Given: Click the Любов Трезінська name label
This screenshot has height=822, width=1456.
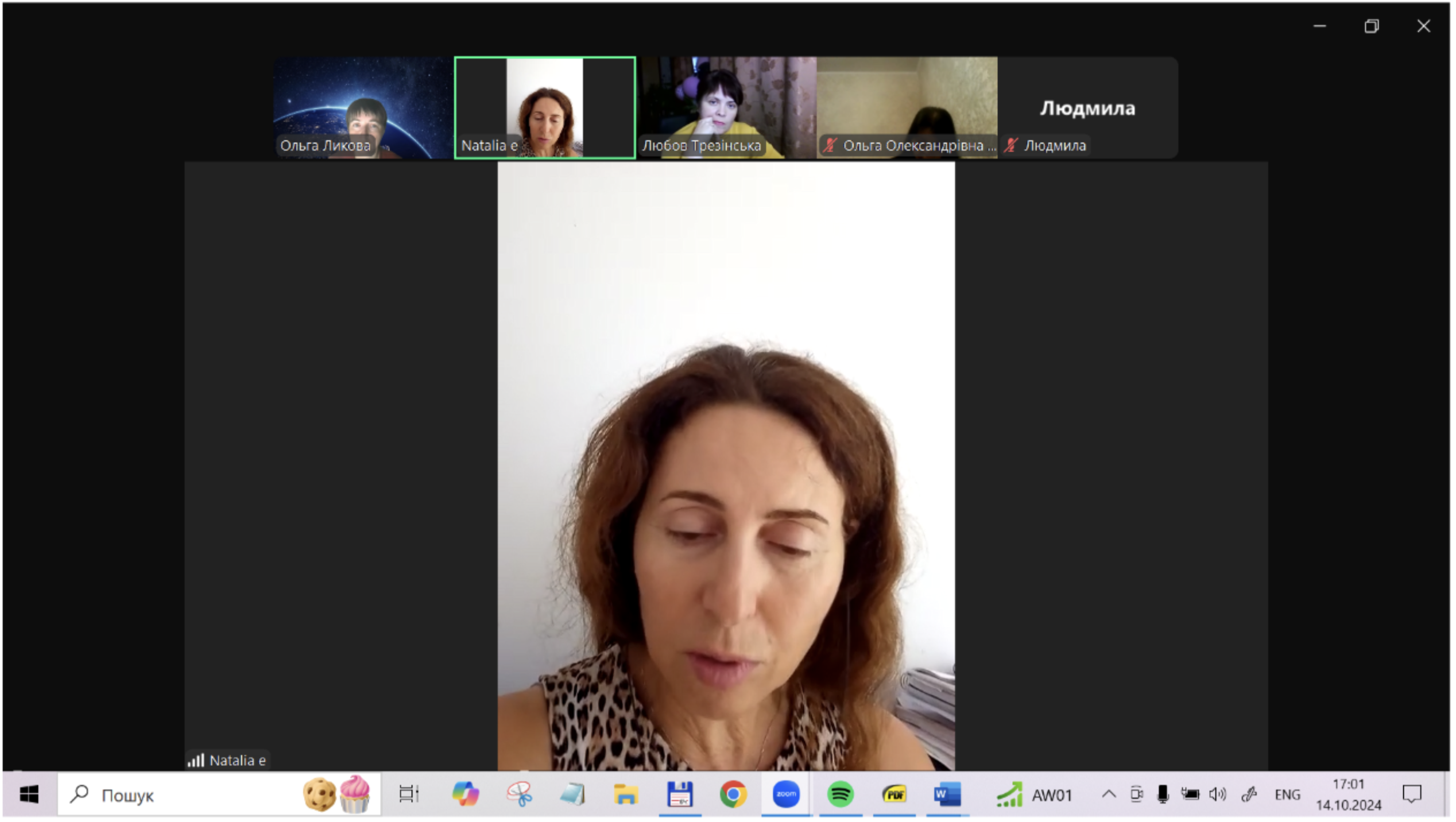Looking at the screenshot, I should (x=701, y=145).
